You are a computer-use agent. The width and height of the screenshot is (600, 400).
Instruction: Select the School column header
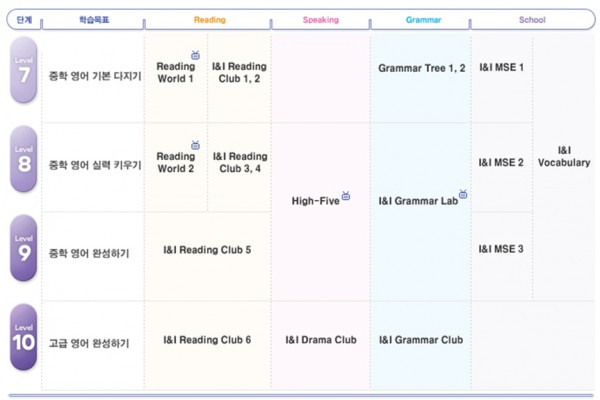point(532,20)
